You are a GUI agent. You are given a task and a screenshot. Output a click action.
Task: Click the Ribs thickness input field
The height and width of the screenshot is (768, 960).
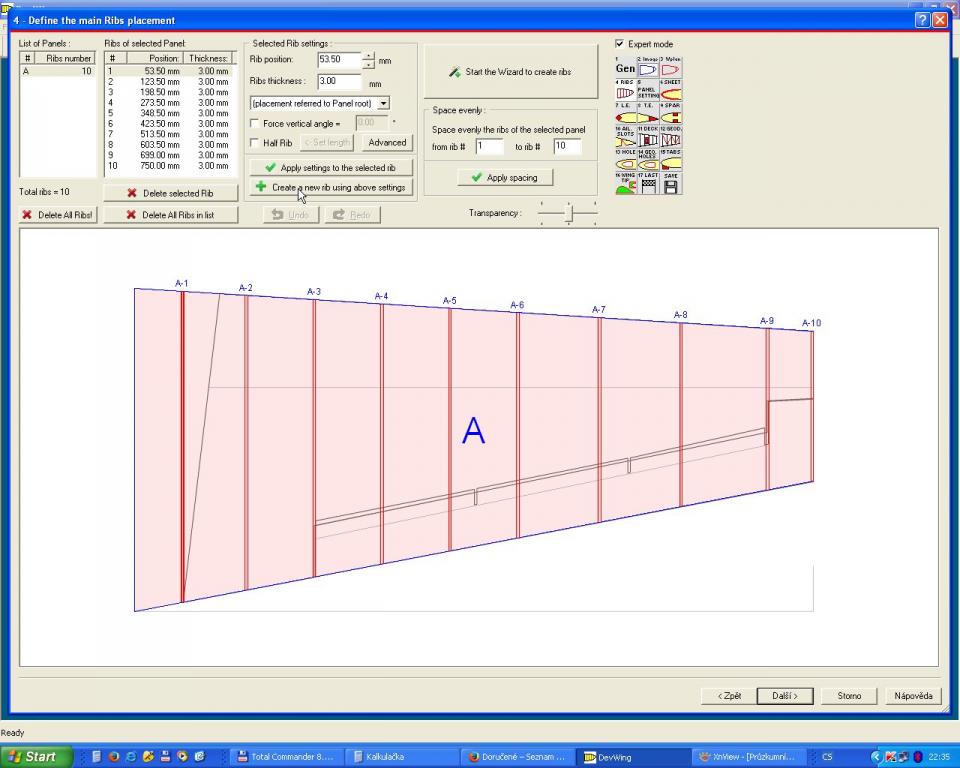pos(339,81)
